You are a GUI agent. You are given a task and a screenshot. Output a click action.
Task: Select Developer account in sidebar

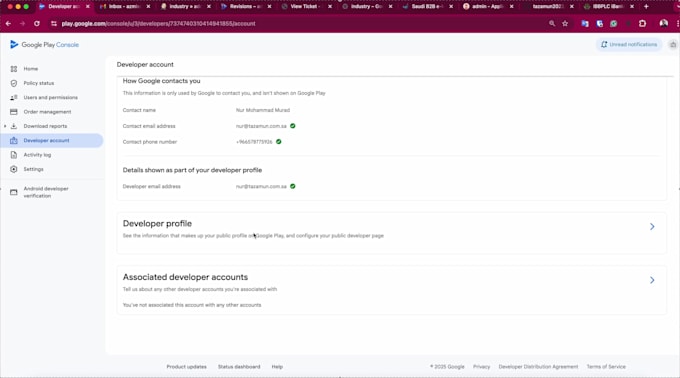click(x=51, y=140)
